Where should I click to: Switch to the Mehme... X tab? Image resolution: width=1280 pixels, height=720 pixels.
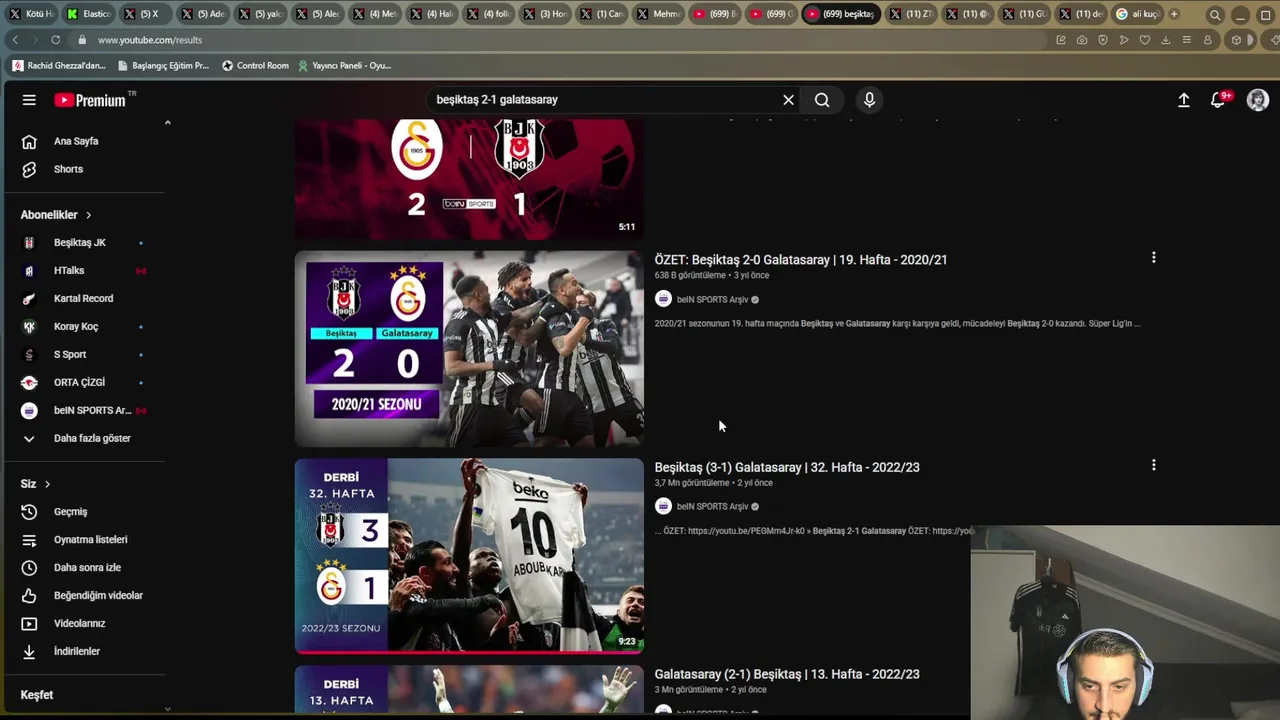point(658,14)
